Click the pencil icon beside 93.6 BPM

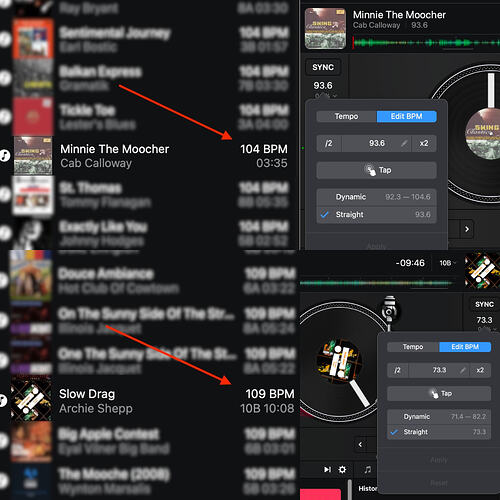[404, 143]
